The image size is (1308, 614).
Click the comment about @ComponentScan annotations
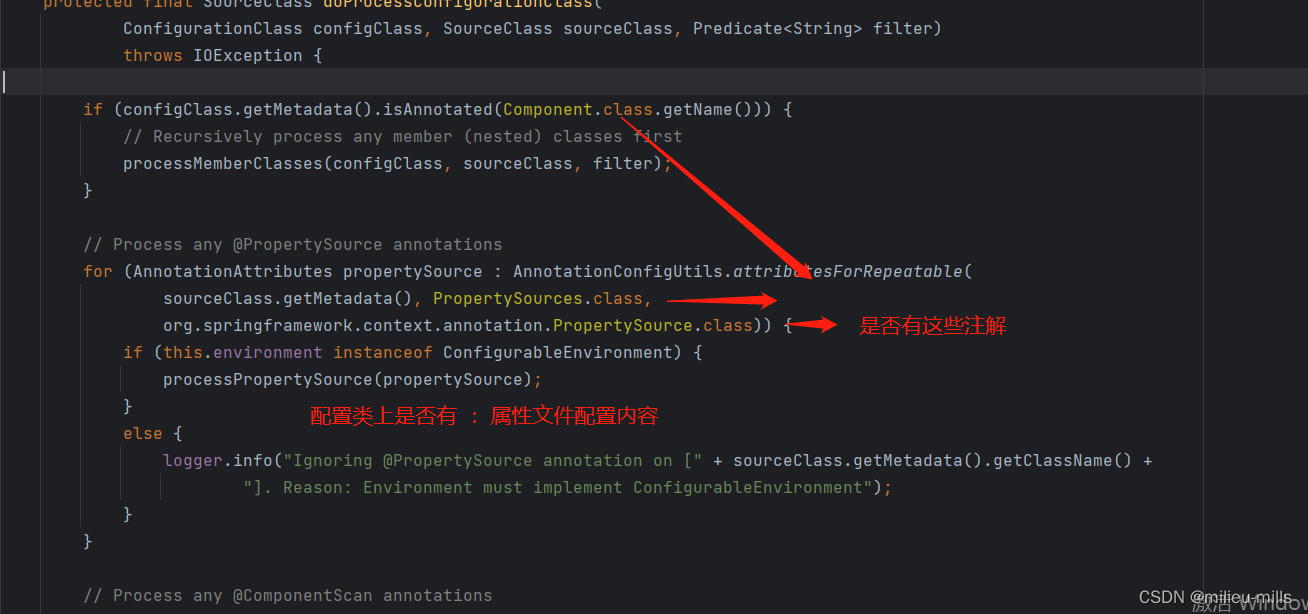[x=287, y=595]
